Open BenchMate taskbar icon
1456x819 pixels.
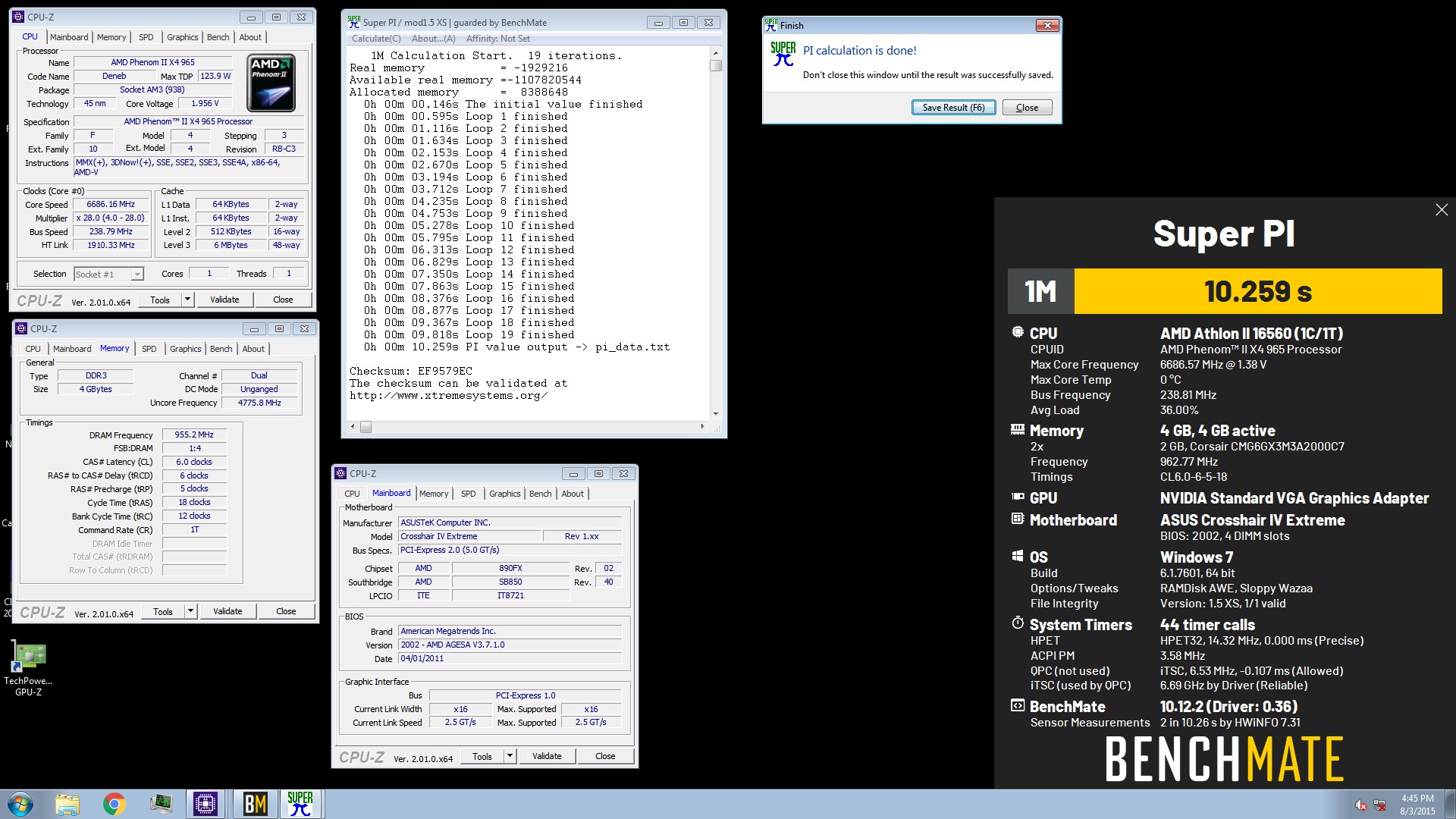(x=255, y=804)
